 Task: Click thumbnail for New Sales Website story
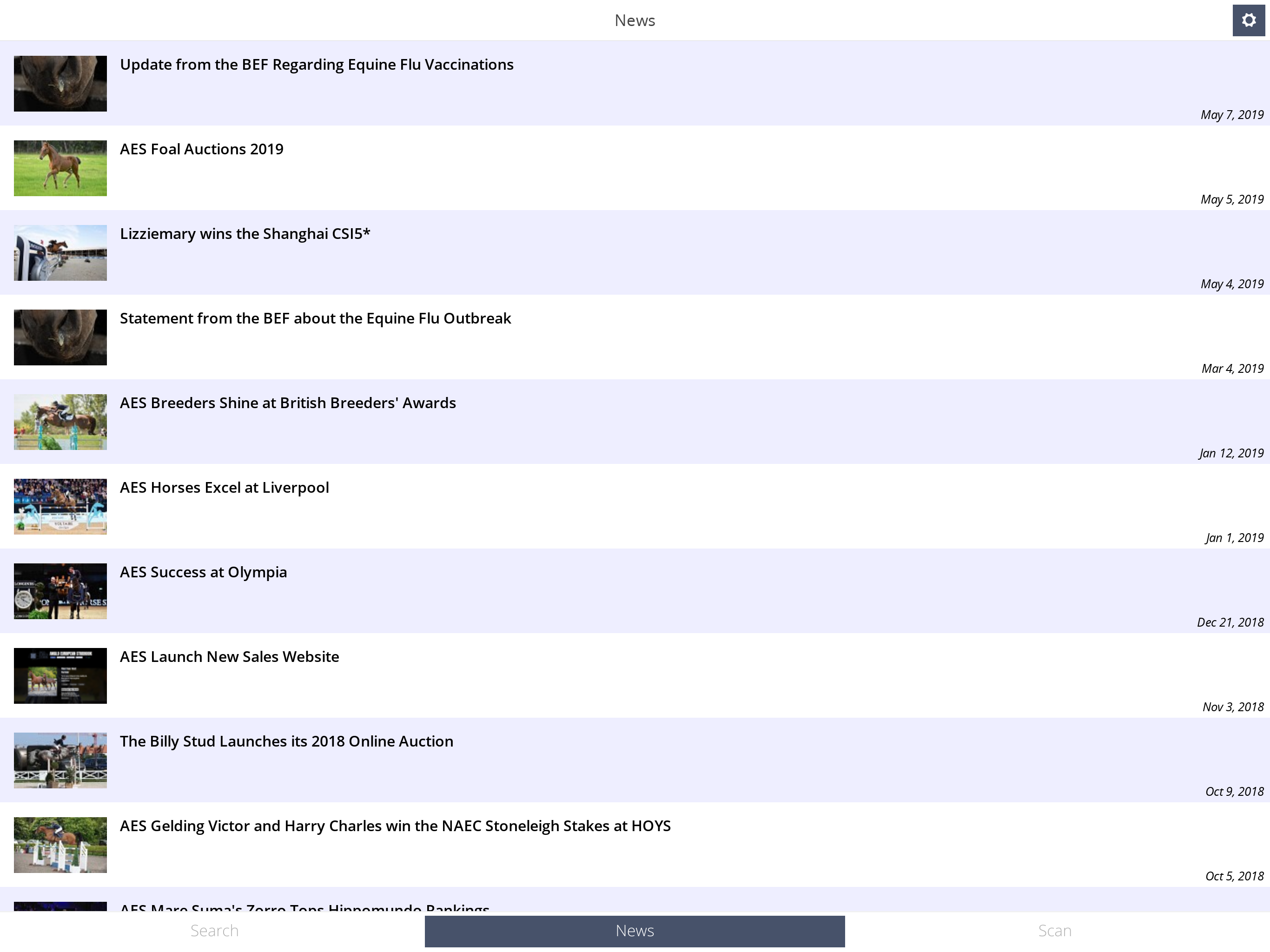pos(60,676)
